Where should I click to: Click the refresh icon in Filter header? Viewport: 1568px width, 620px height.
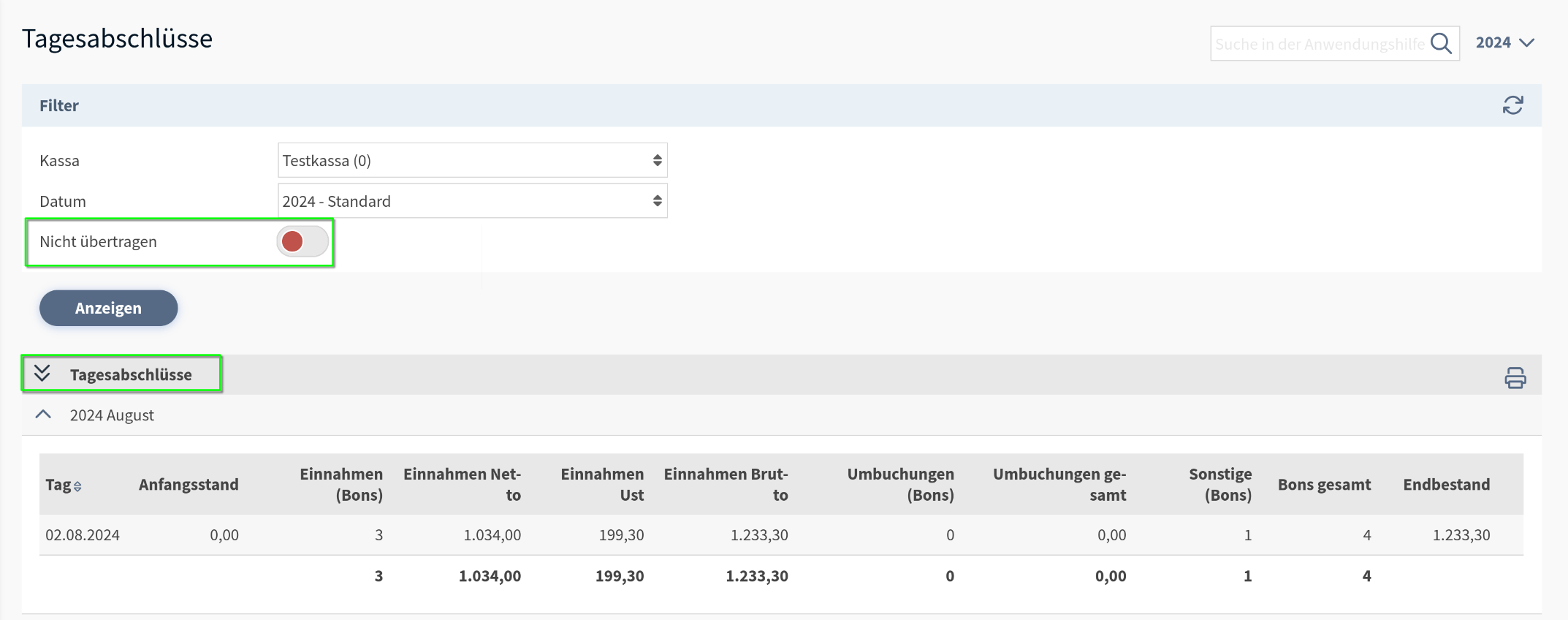click(1512, 105)
